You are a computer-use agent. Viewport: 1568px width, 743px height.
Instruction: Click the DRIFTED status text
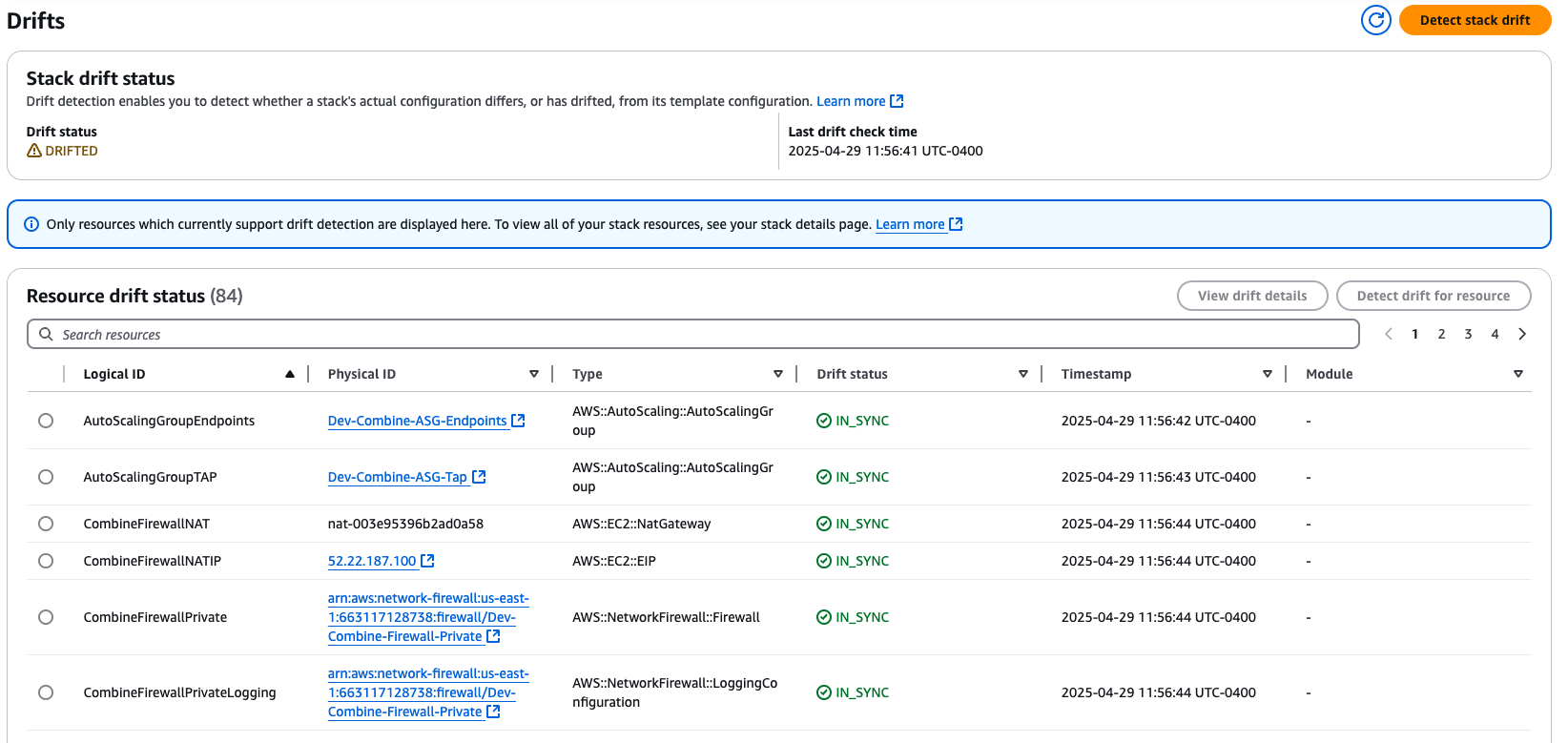[x=72, y=151]
